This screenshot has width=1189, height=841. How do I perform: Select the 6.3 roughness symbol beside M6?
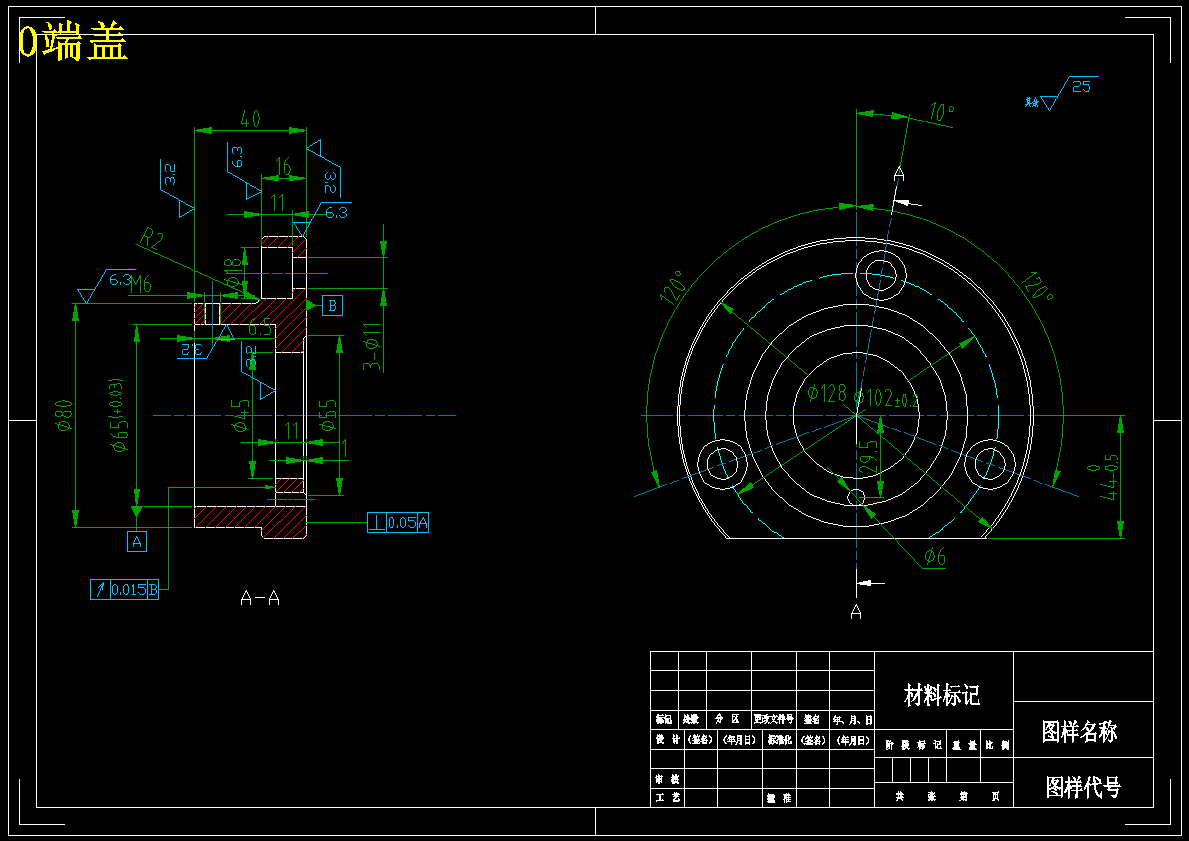[x=108, y=287]
